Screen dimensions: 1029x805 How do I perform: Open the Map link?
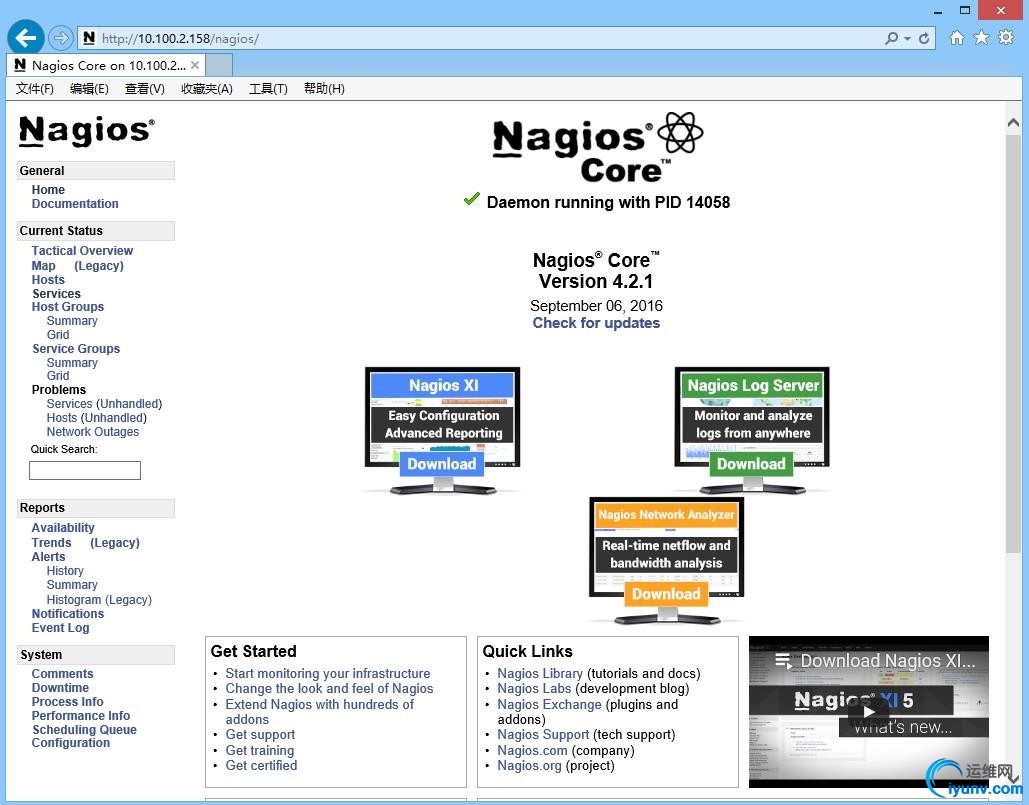pos(43,266)
